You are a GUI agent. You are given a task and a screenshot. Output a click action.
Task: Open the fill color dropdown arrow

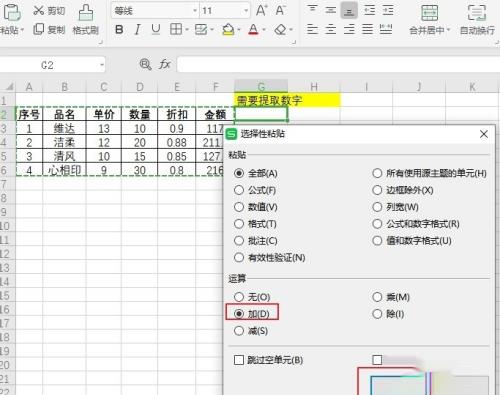[x=239, y=30]
